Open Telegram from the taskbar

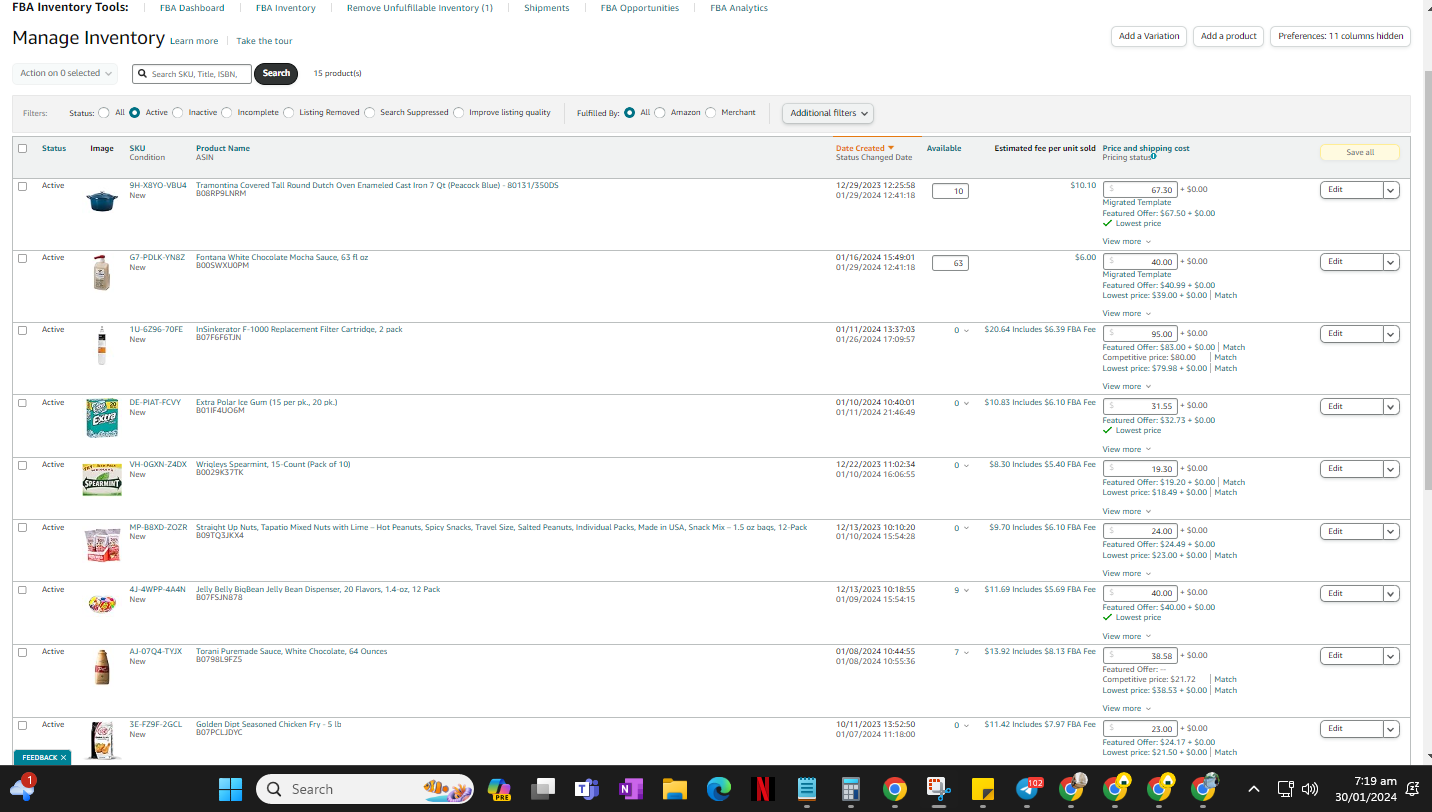pos(1027,789)
